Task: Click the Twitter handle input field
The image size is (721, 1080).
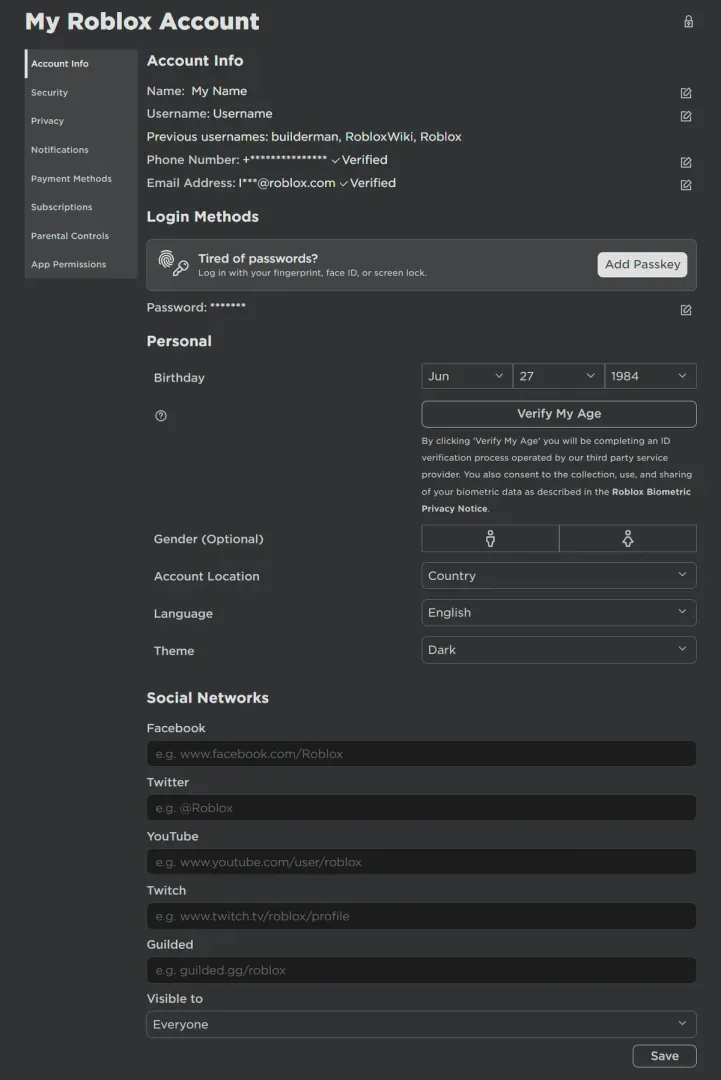Action: pos(421,807)
